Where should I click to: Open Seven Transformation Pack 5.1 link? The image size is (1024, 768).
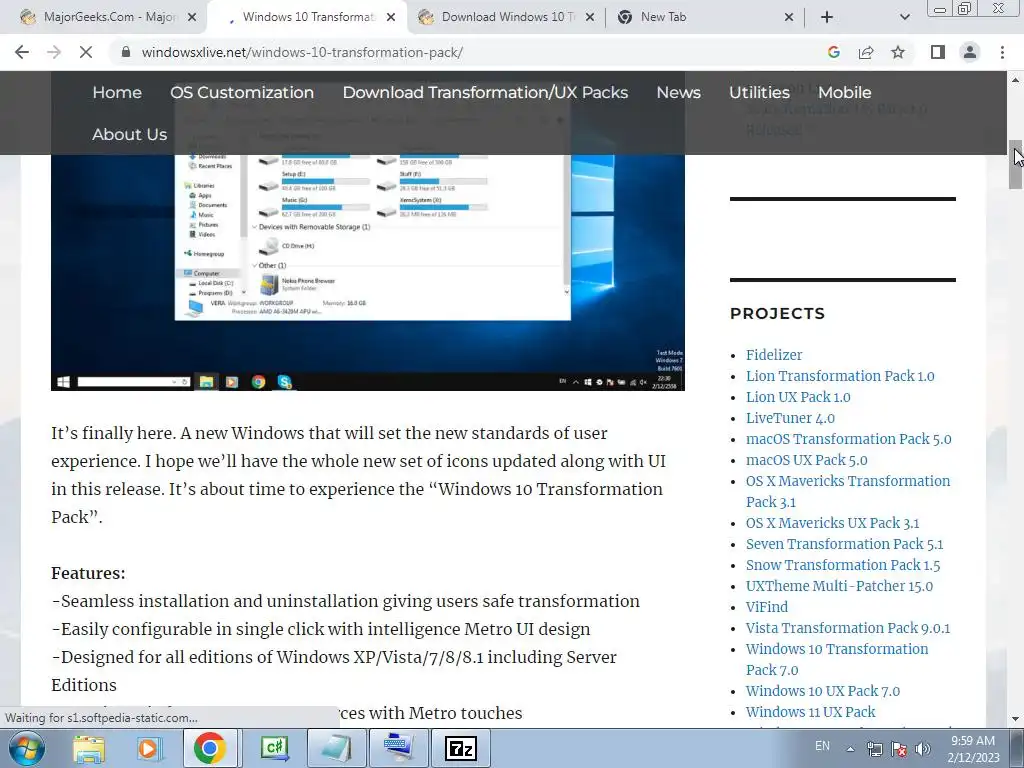tap(844, 544)
